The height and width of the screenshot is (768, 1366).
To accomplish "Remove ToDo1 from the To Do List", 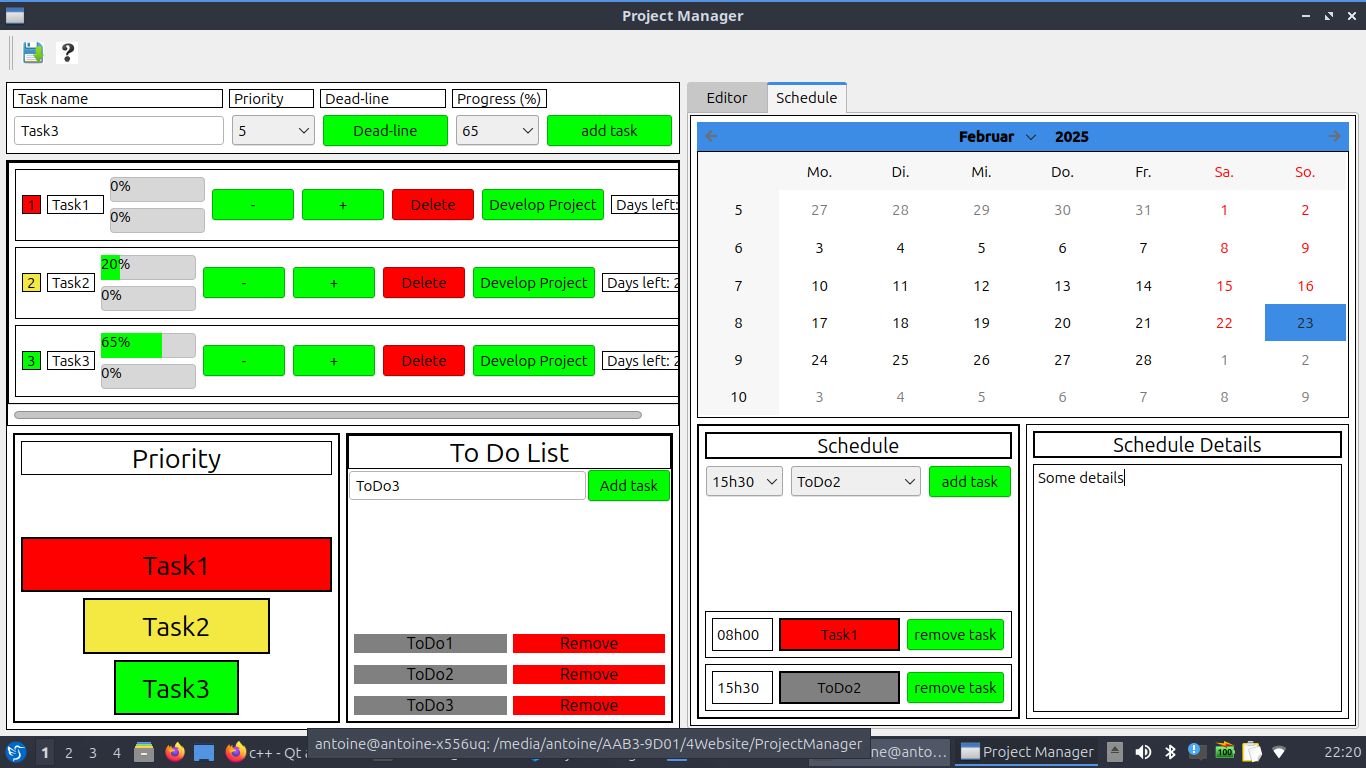I will pos(588,644).
